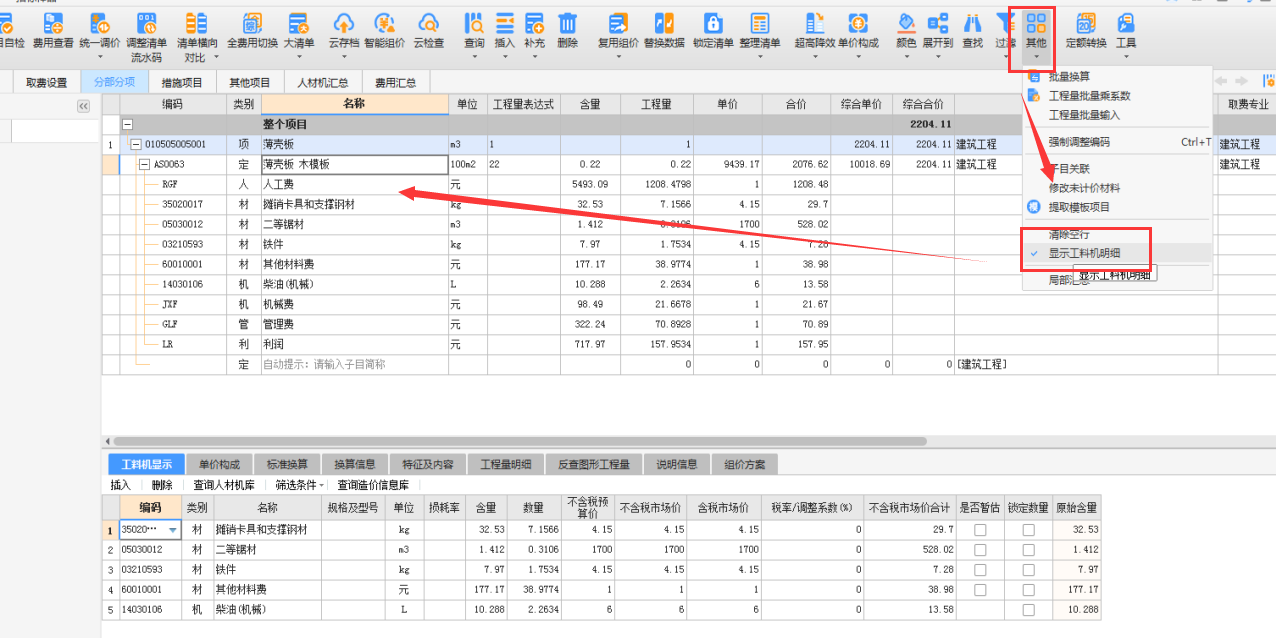1276x638 pixels.
Task: Open the 费用汇总 tab
Action: pos(395,83)
